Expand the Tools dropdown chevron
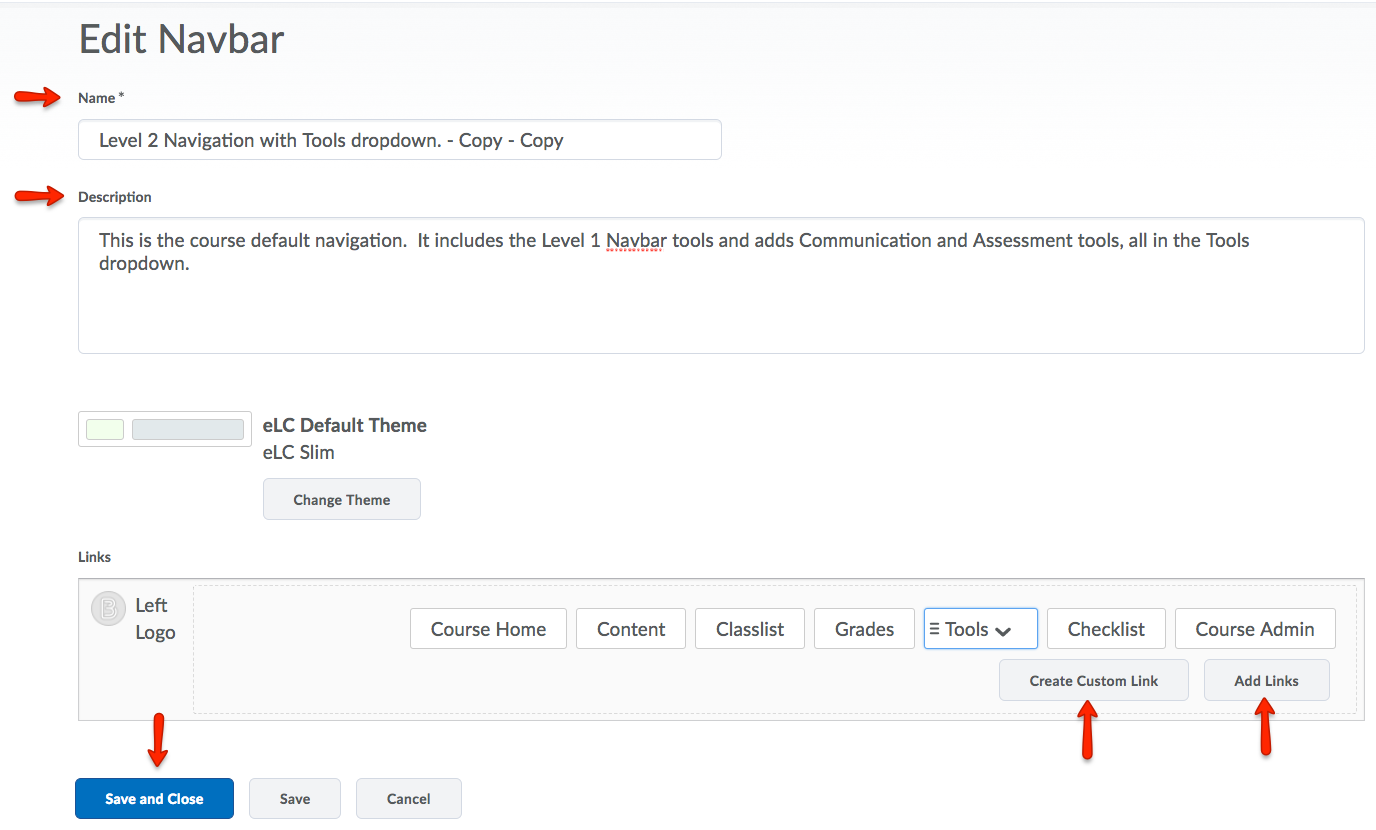 coord(1004,631)
